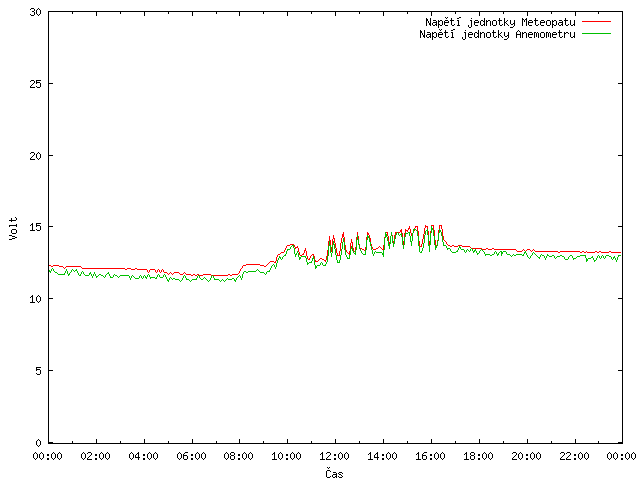Screen dimensions: 640x480
Task: Click the 22:00 time label
Action: click(574, 456)
